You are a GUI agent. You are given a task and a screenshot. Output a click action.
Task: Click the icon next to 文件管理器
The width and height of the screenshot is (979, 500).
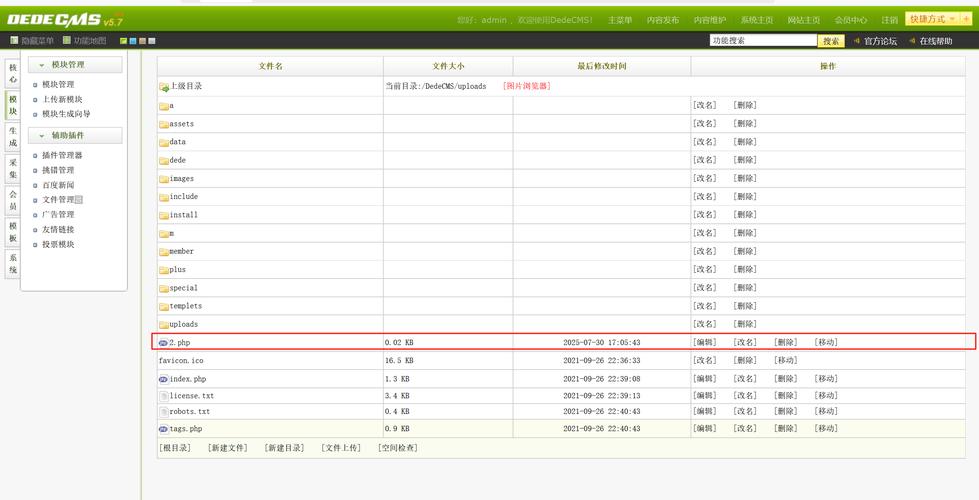click(x=79, y=200)
